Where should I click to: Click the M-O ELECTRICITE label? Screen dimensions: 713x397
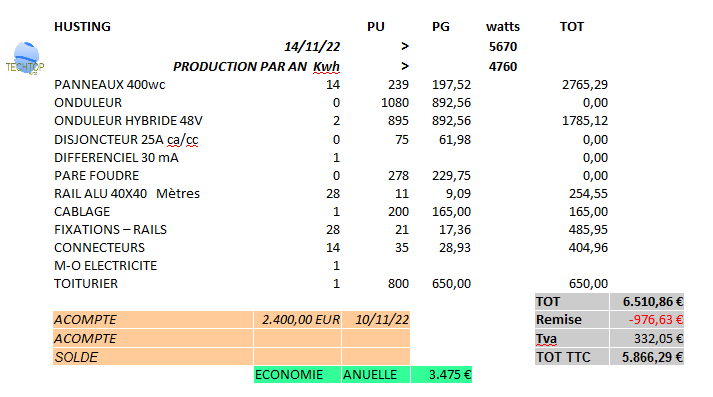pyautogui.click(x=105, y=266)
